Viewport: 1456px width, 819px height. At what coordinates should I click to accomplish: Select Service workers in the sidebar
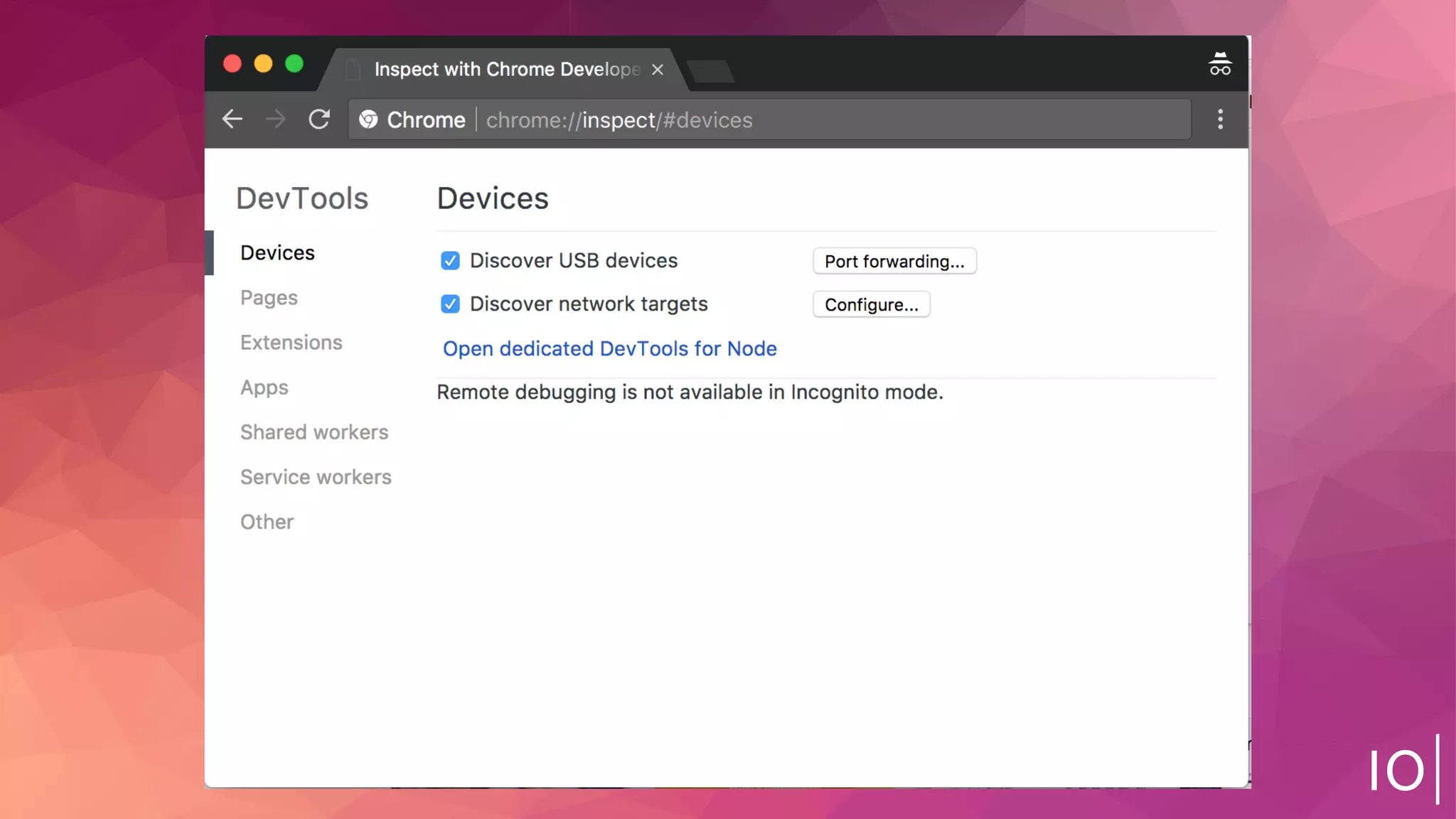point(316,477)
